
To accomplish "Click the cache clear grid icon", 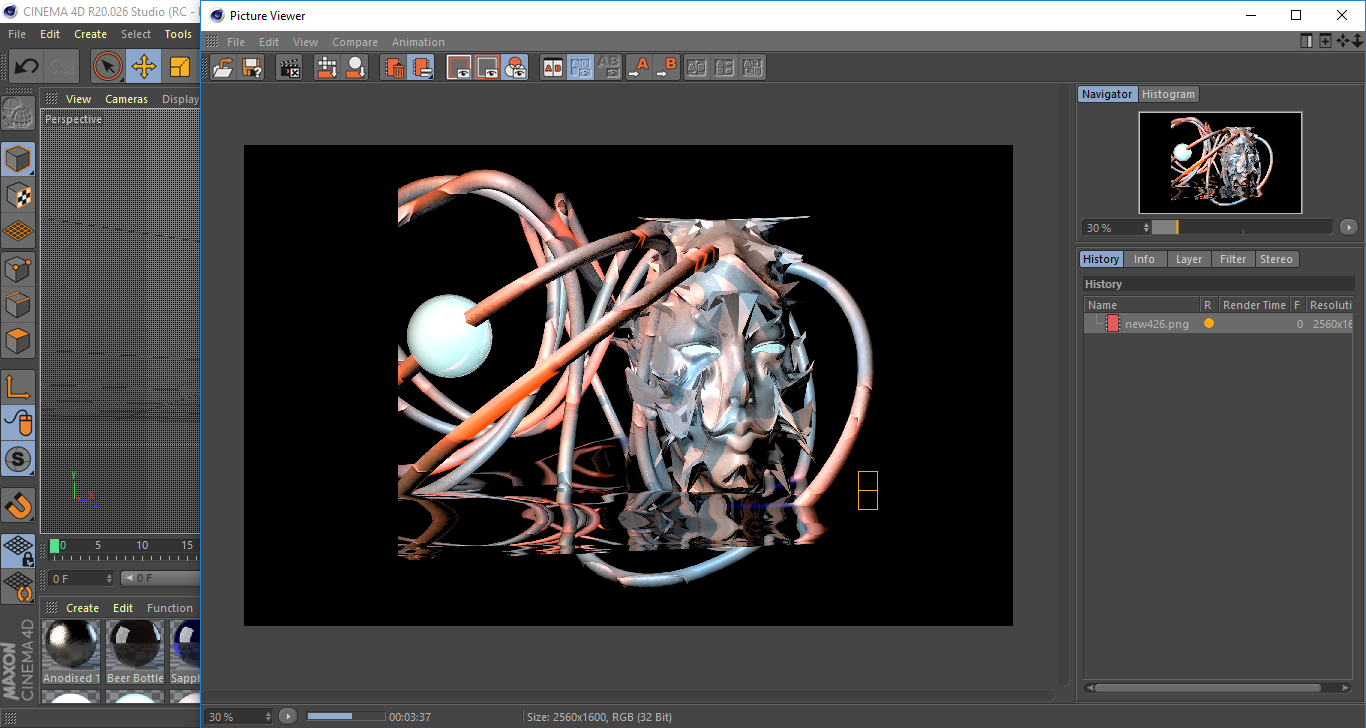I will pyautogui.click(x=327, y=68).
